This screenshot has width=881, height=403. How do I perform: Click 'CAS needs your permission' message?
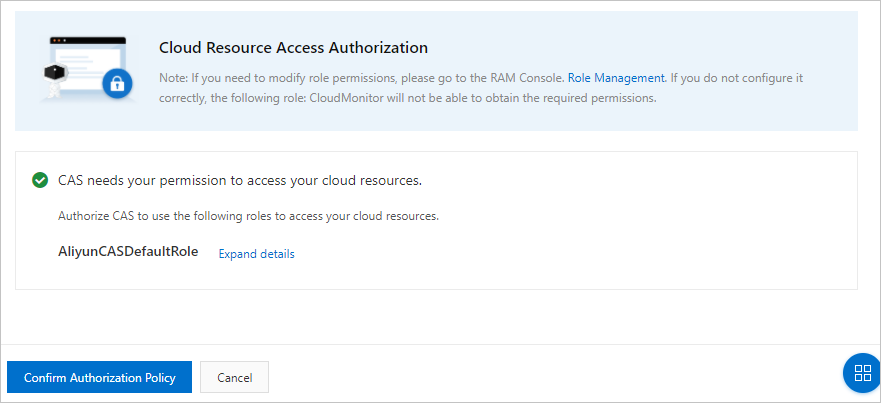240,181
